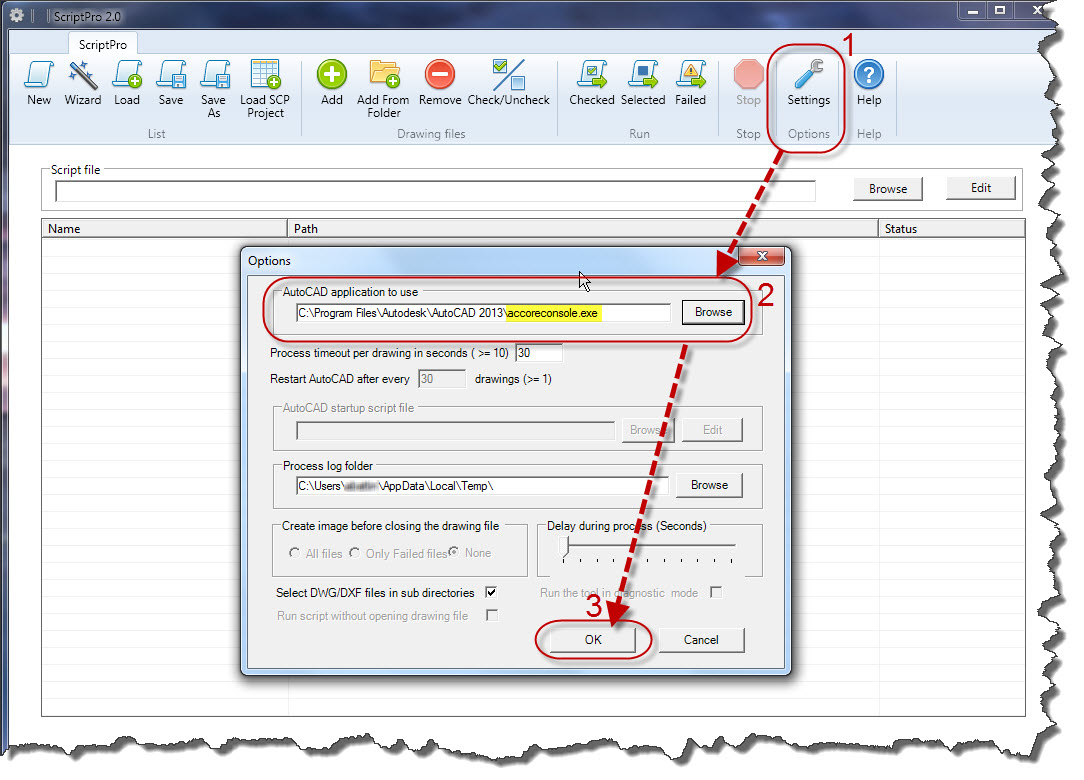
Task: Select the None radio button
Action: (x=454, y=553)
